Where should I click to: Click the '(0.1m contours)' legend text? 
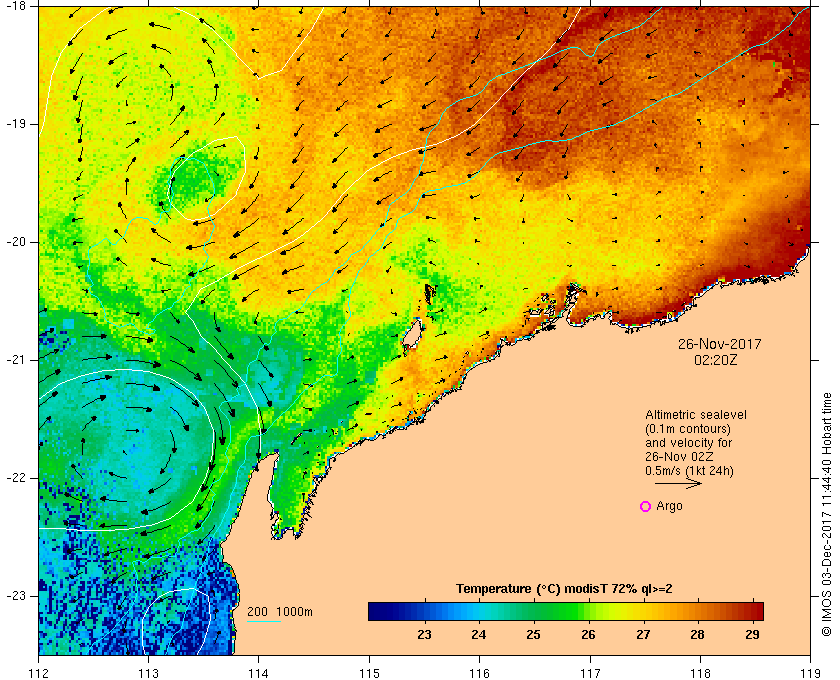pos(688,429)
